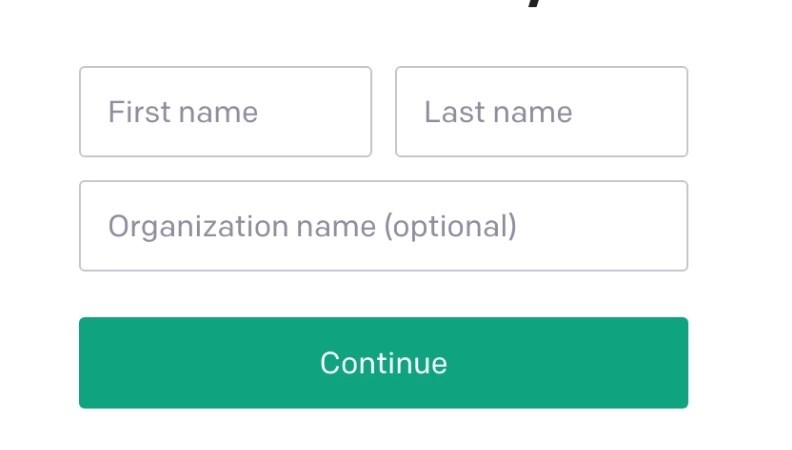
Task: Click the "First name" placeholder text
Action: coord(183,112)
